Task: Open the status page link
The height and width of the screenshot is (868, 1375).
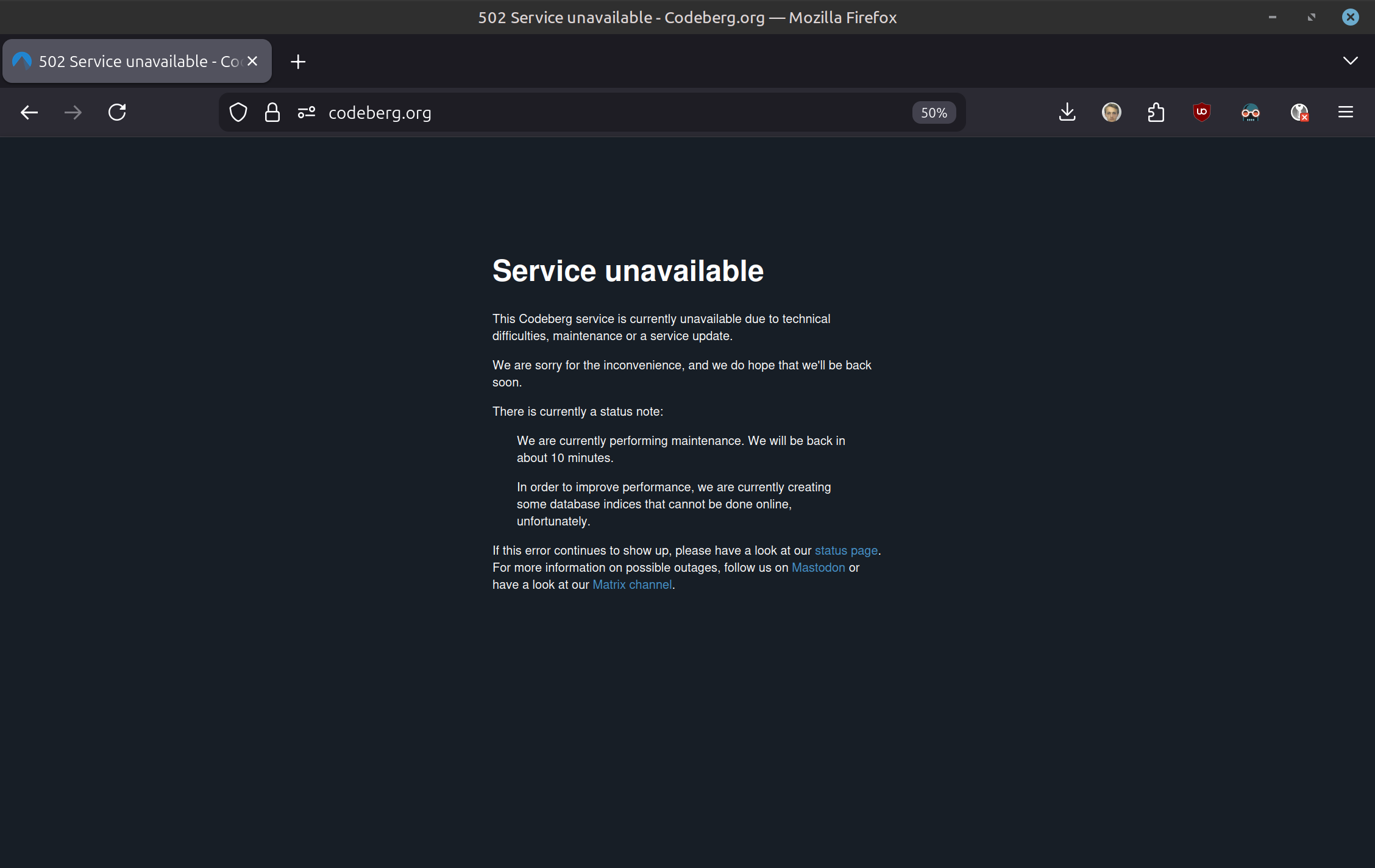Action: 846,550
